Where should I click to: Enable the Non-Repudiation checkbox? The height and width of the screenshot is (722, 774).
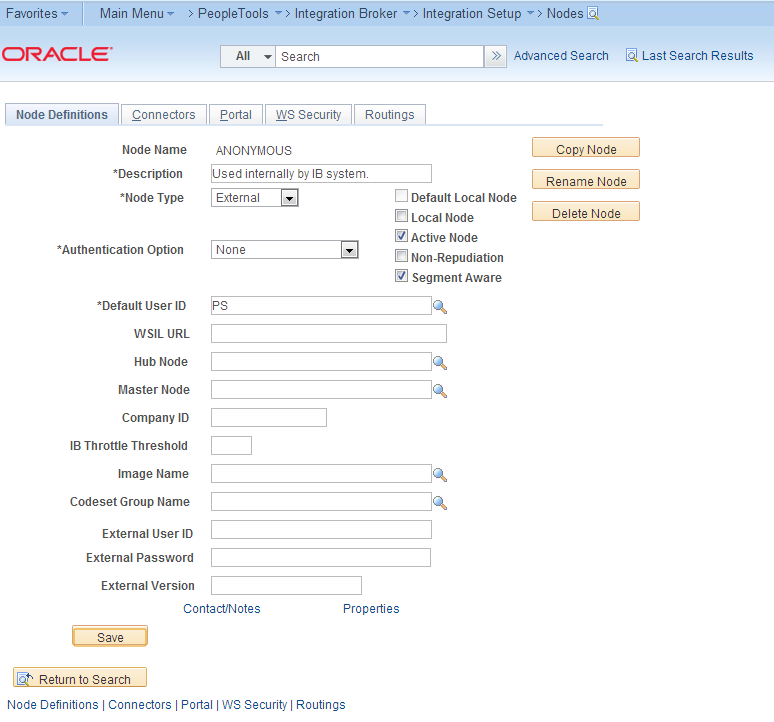point(401,256)
